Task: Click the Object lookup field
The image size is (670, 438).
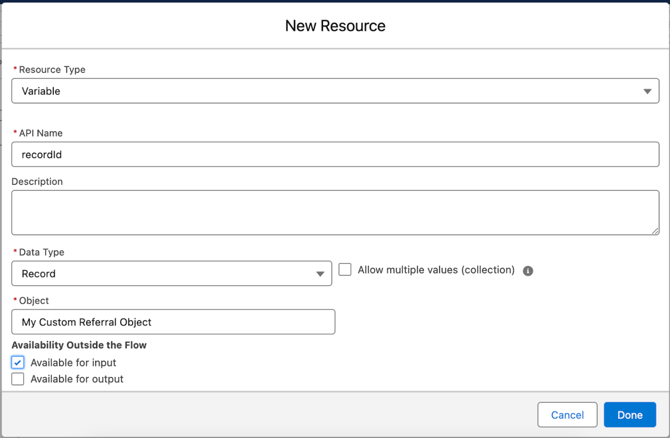Action: 173,322
